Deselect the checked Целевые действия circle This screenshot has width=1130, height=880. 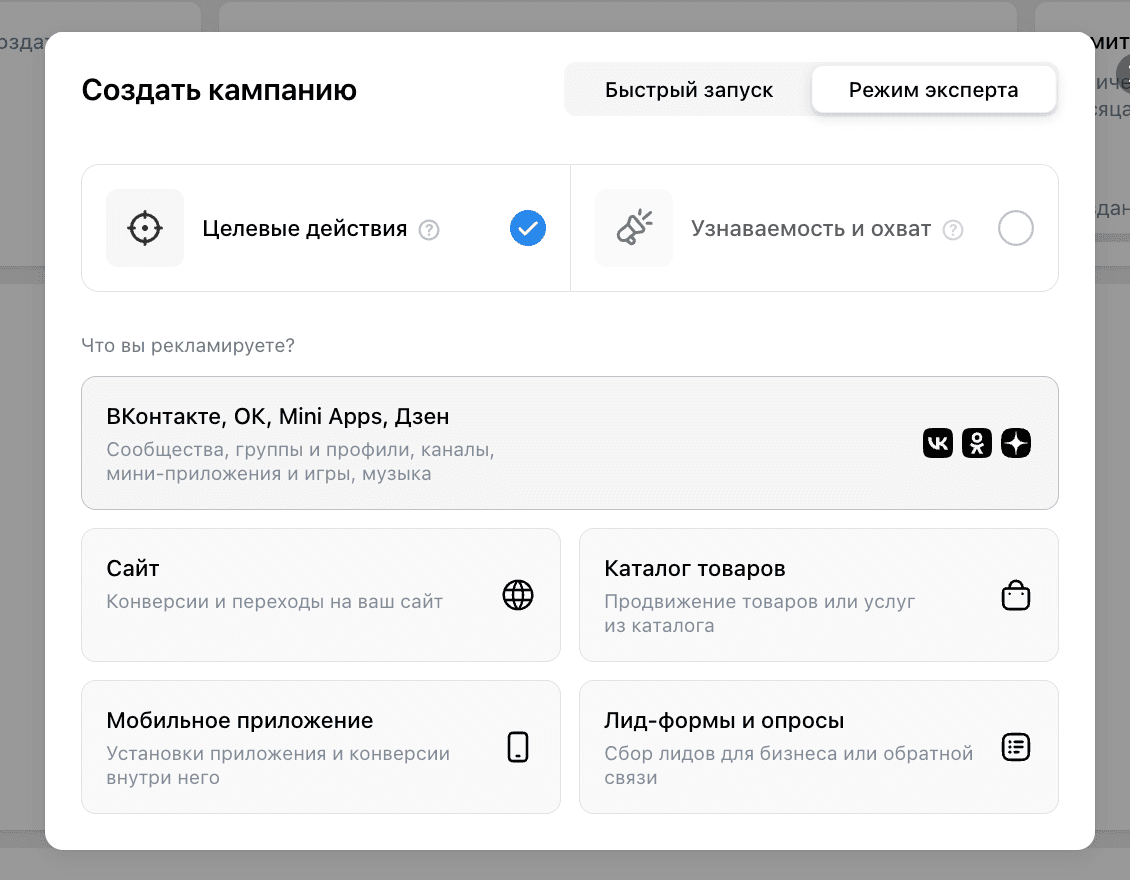528,228
